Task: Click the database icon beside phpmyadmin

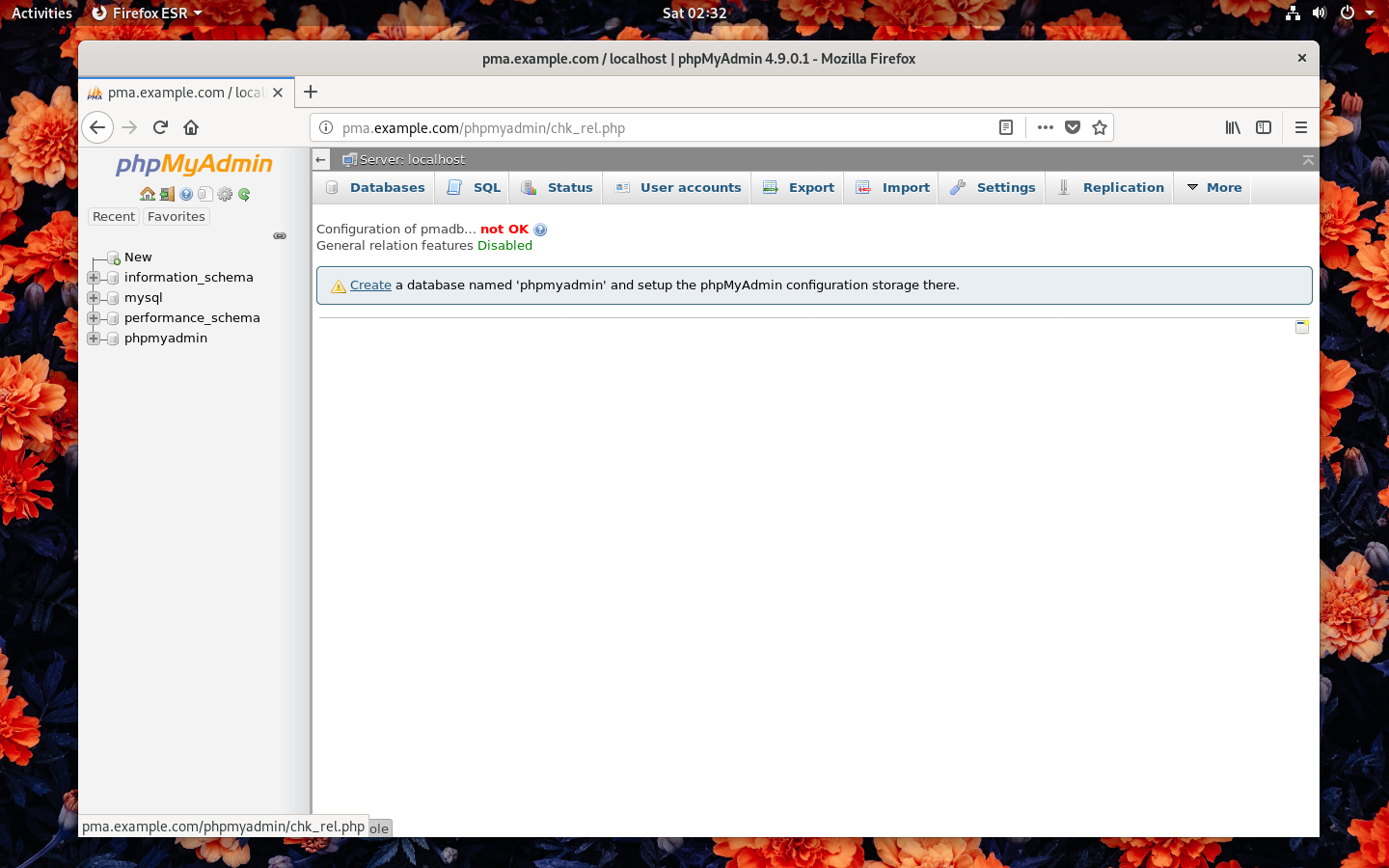Action: [x=113, y=339]
